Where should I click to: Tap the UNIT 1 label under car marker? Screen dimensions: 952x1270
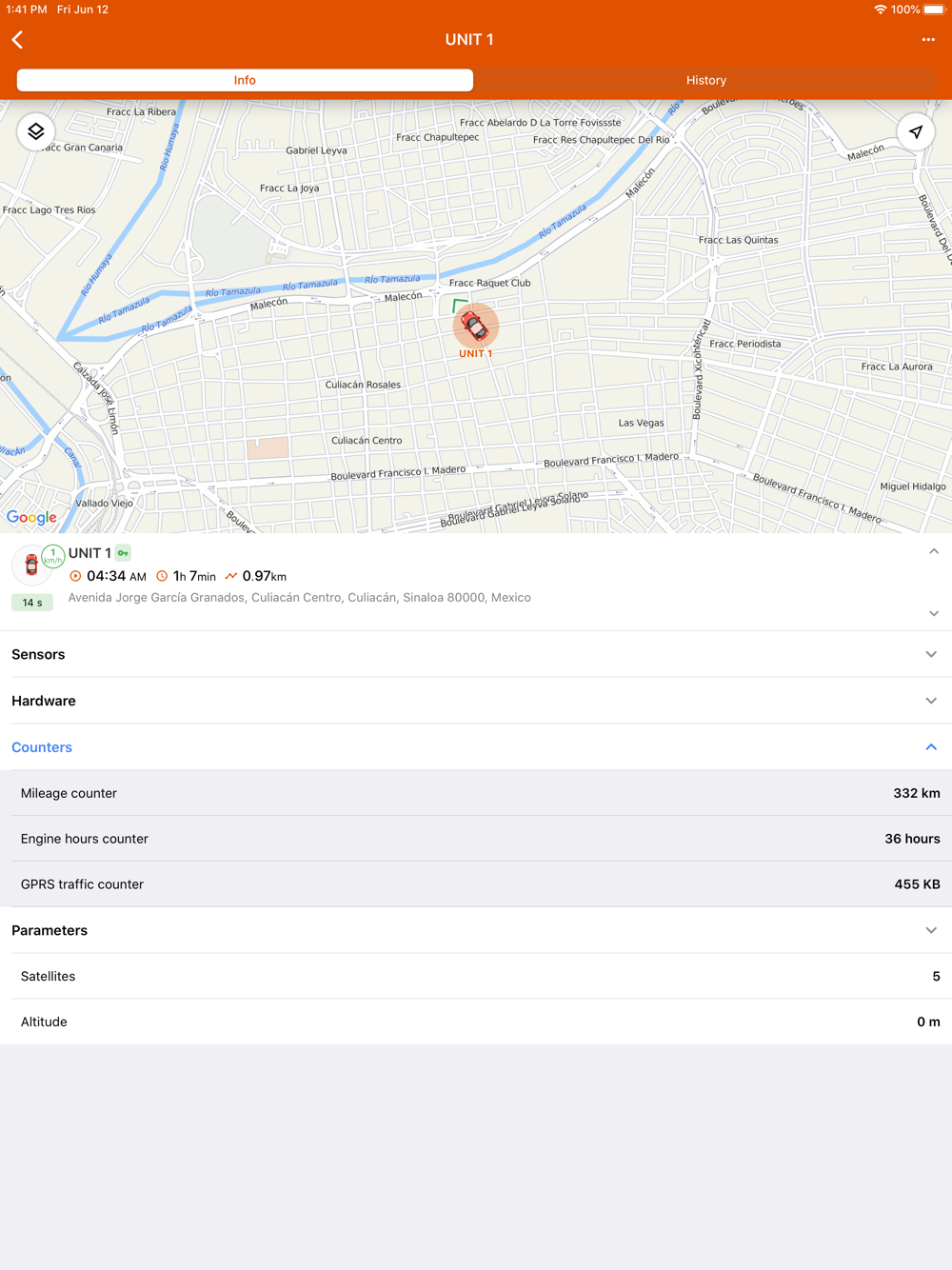tap(476, 353)
